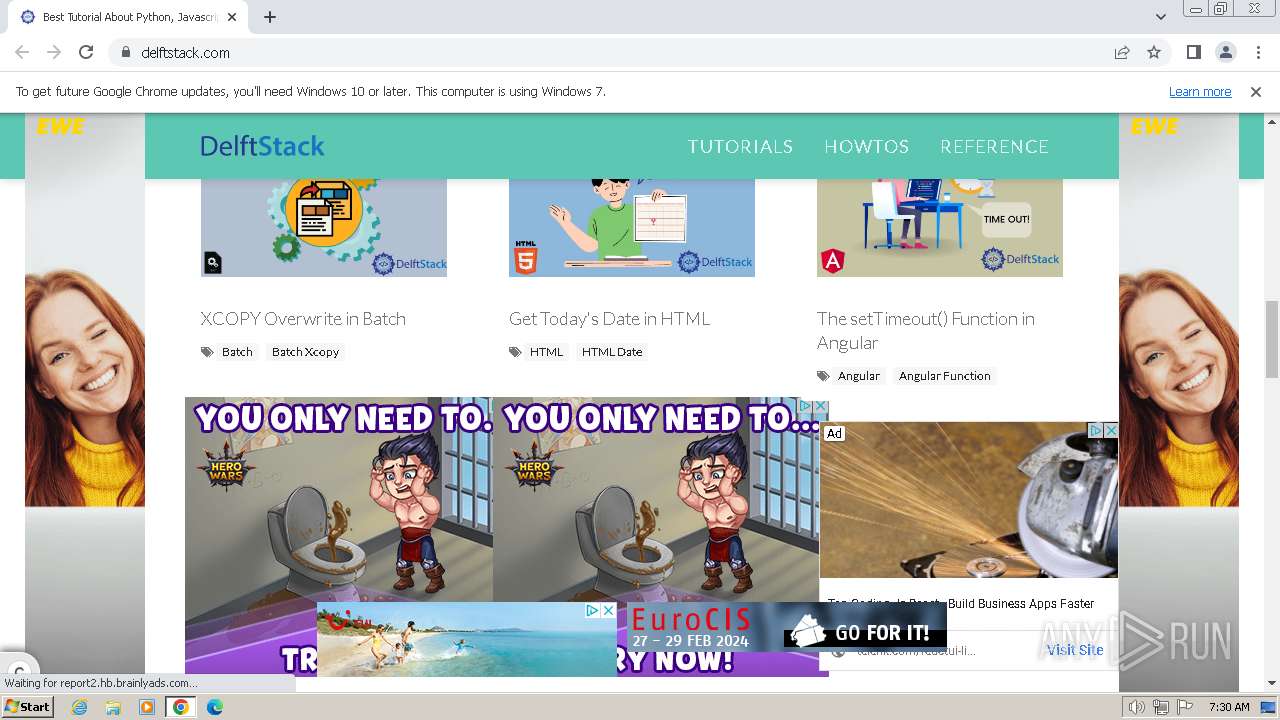Bookmark this tab with the star icon
The height and width of the screenshot is (720, 1280).
coord(1154,52)
